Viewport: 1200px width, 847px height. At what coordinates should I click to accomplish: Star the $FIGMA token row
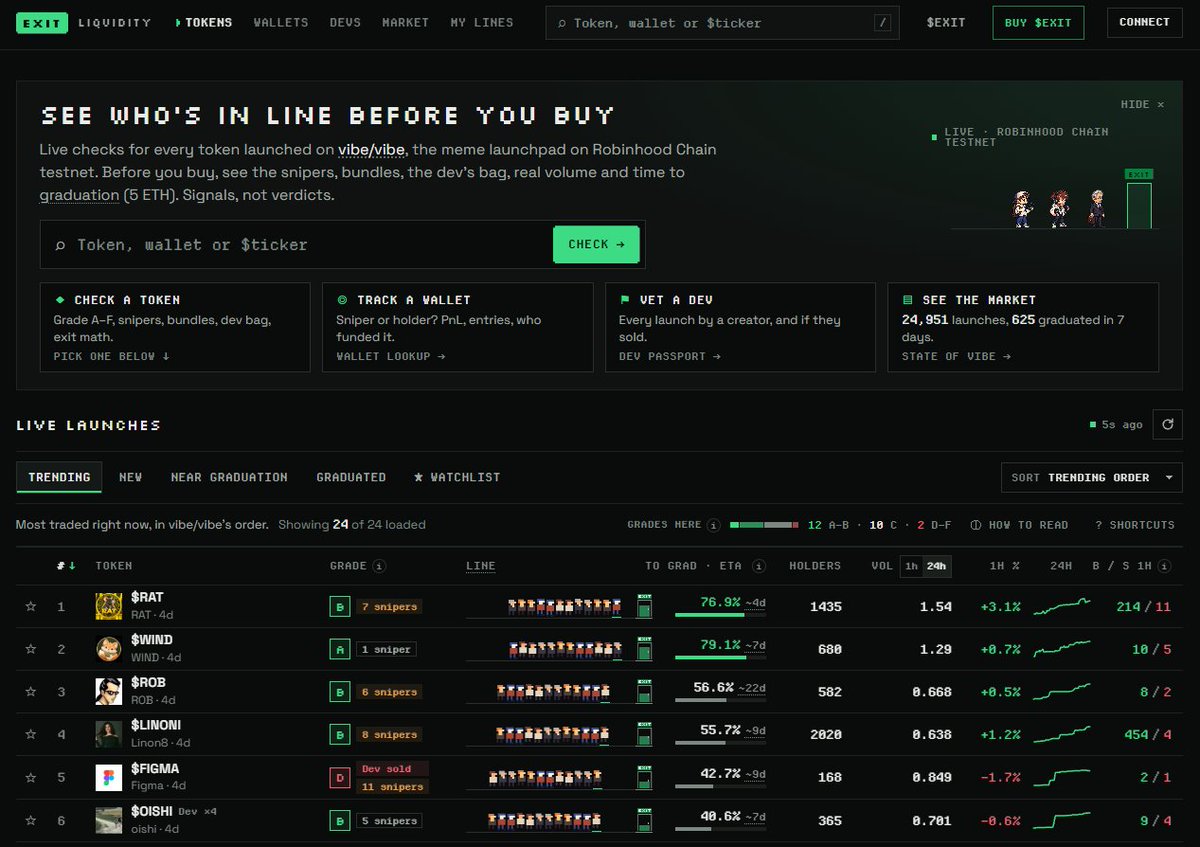31,778
